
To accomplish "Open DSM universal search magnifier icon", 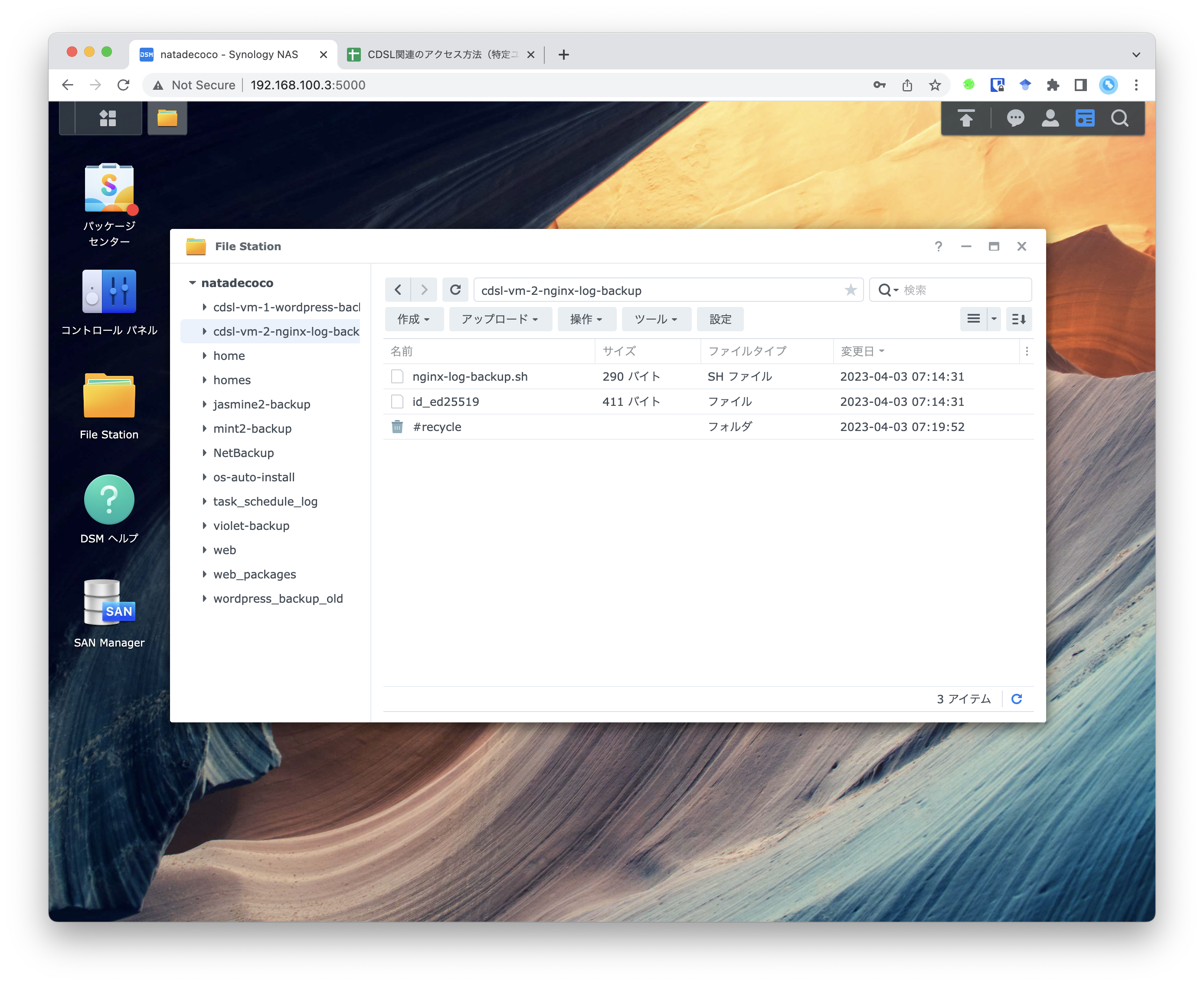I will (x=1120, y=118).
